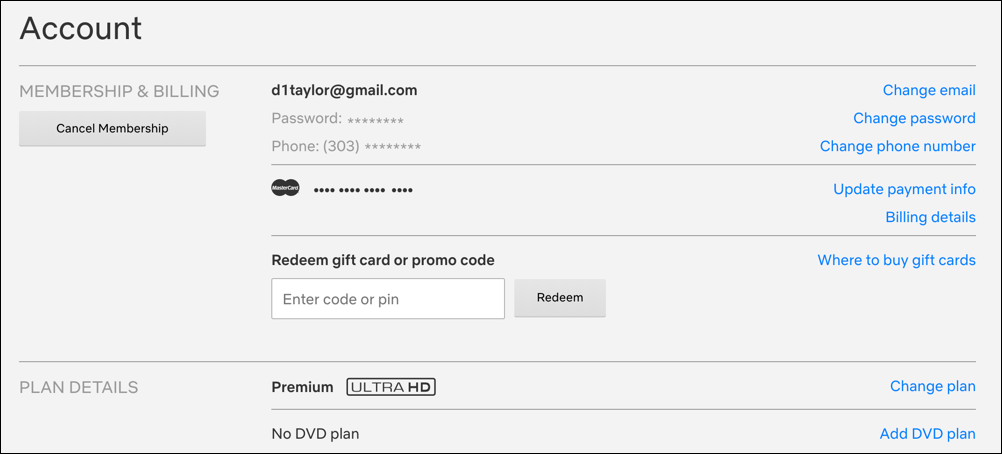
Task: Click the Account page heading
Action: point(81,28)
